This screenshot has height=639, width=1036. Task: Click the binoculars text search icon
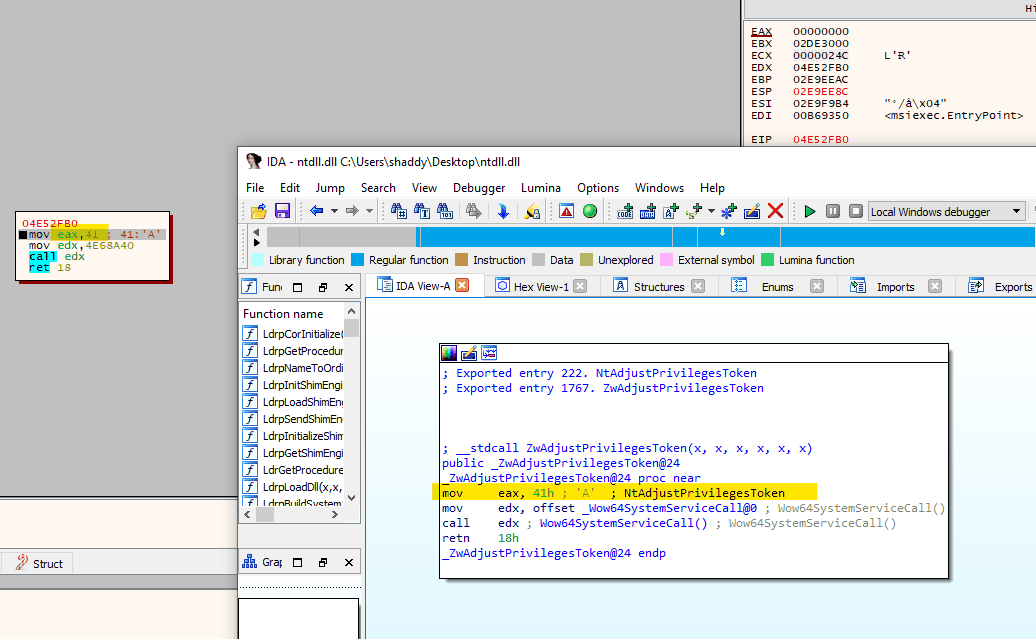tap(422, 211)
